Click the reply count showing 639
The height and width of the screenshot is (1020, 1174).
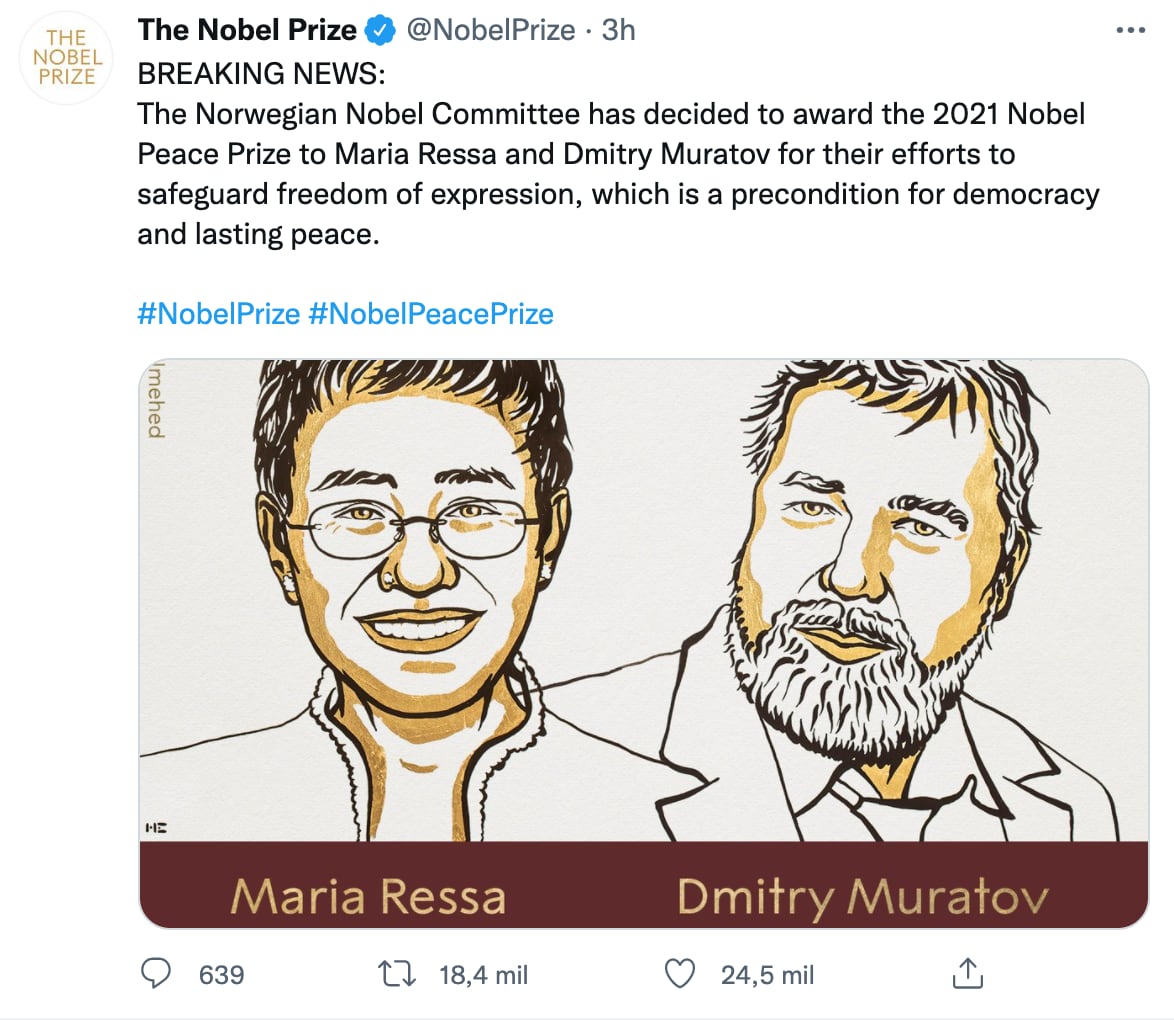pyautogui.click(x=223, y=973)
